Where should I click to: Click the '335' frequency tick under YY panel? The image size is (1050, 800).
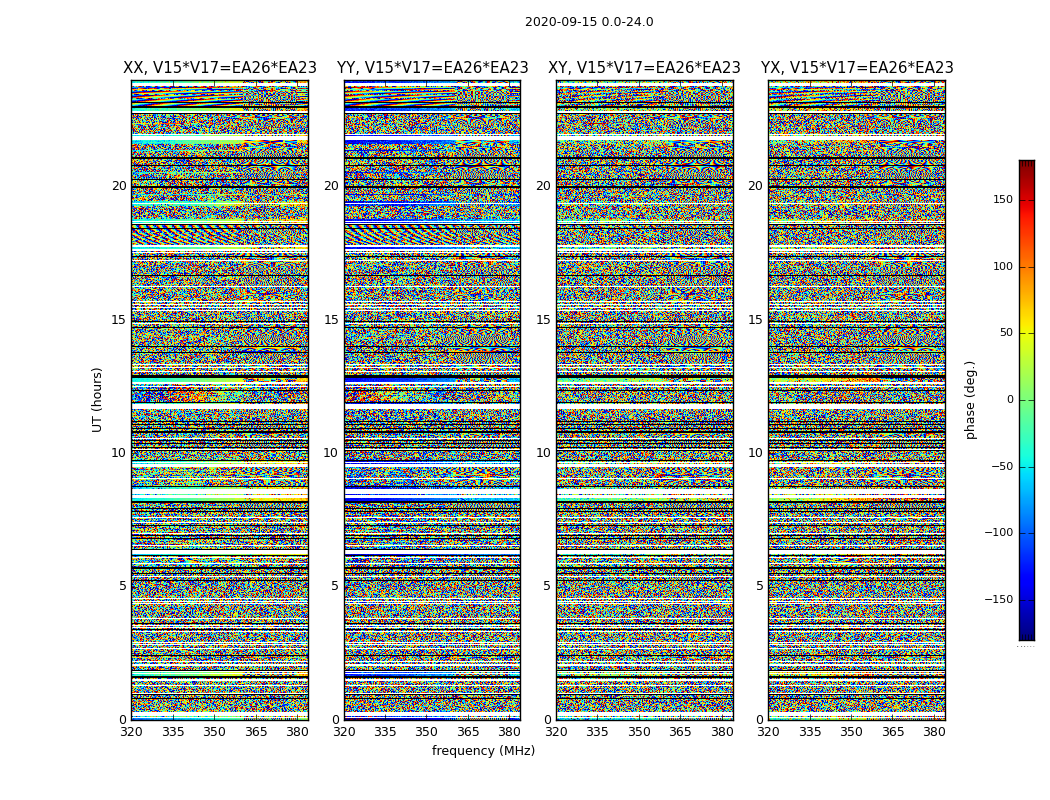click(385, 732)
